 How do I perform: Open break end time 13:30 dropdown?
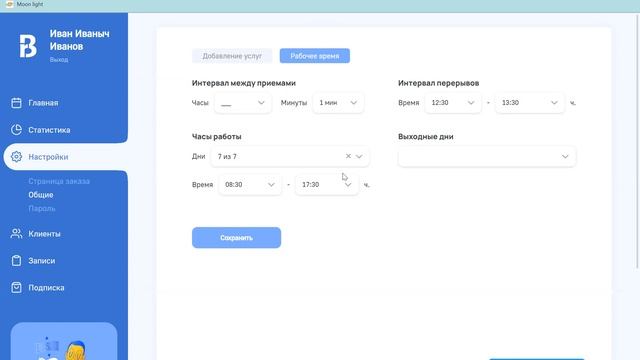pyautogui.click(x=529, y=103)
